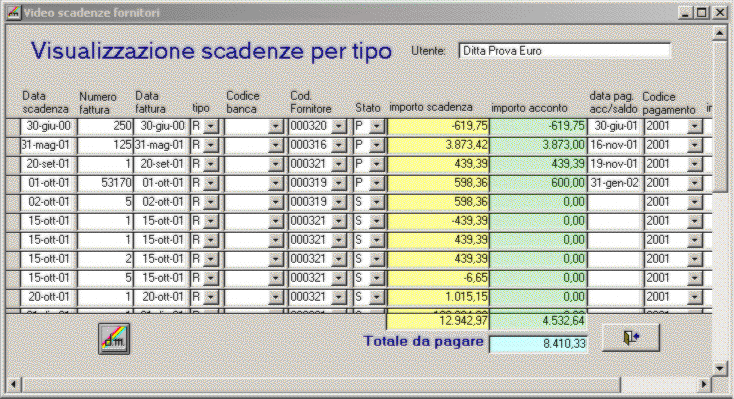The height and width of the screenshot is (399, 734).
Task: Open Codice pagamento dropdown in 20-ott-01 row
Action: [695, 297]
